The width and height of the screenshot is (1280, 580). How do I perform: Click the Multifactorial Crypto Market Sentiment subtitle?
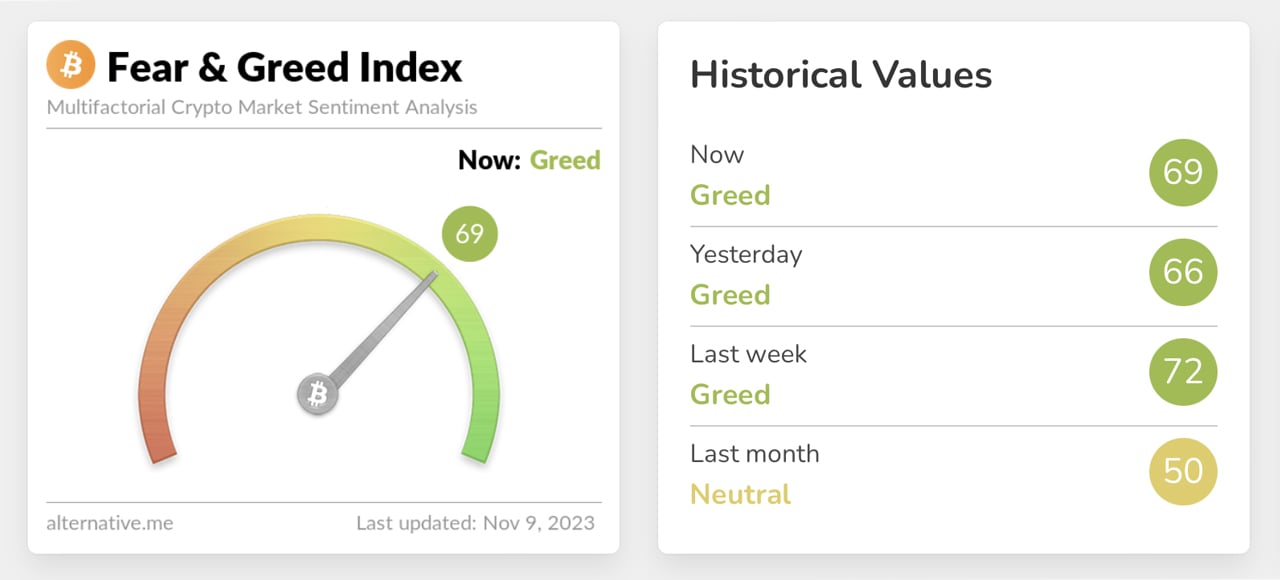click(262, 107)
